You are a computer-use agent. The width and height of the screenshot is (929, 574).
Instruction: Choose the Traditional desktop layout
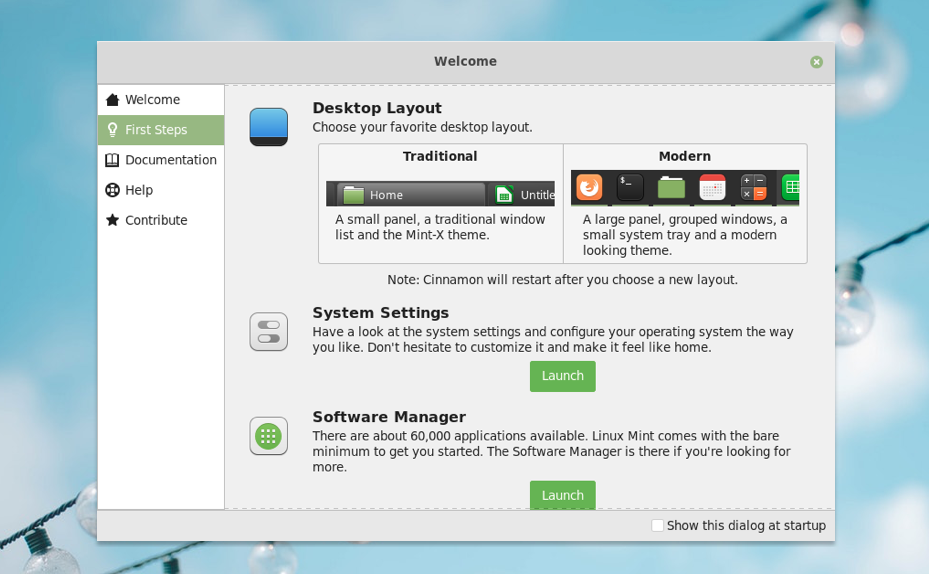(440, 204)
